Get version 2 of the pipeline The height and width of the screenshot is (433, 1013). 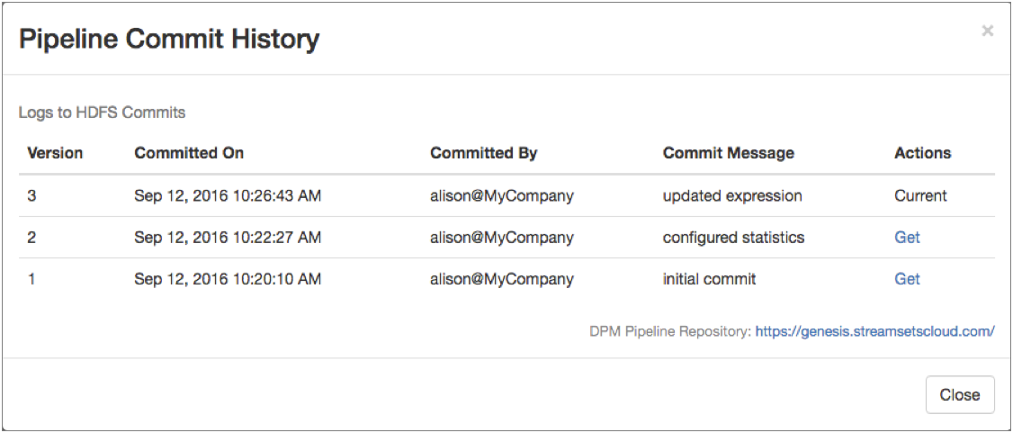pos(907,238)
